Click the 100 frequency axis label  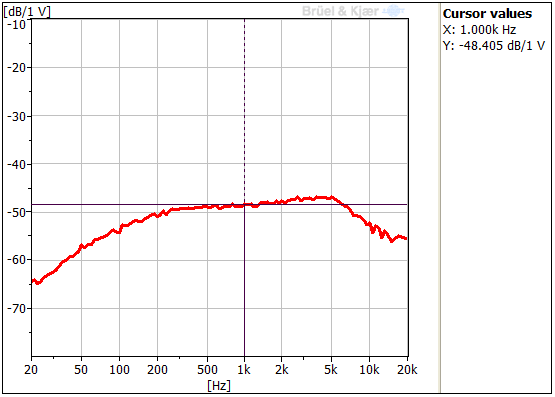pos(119,370)
